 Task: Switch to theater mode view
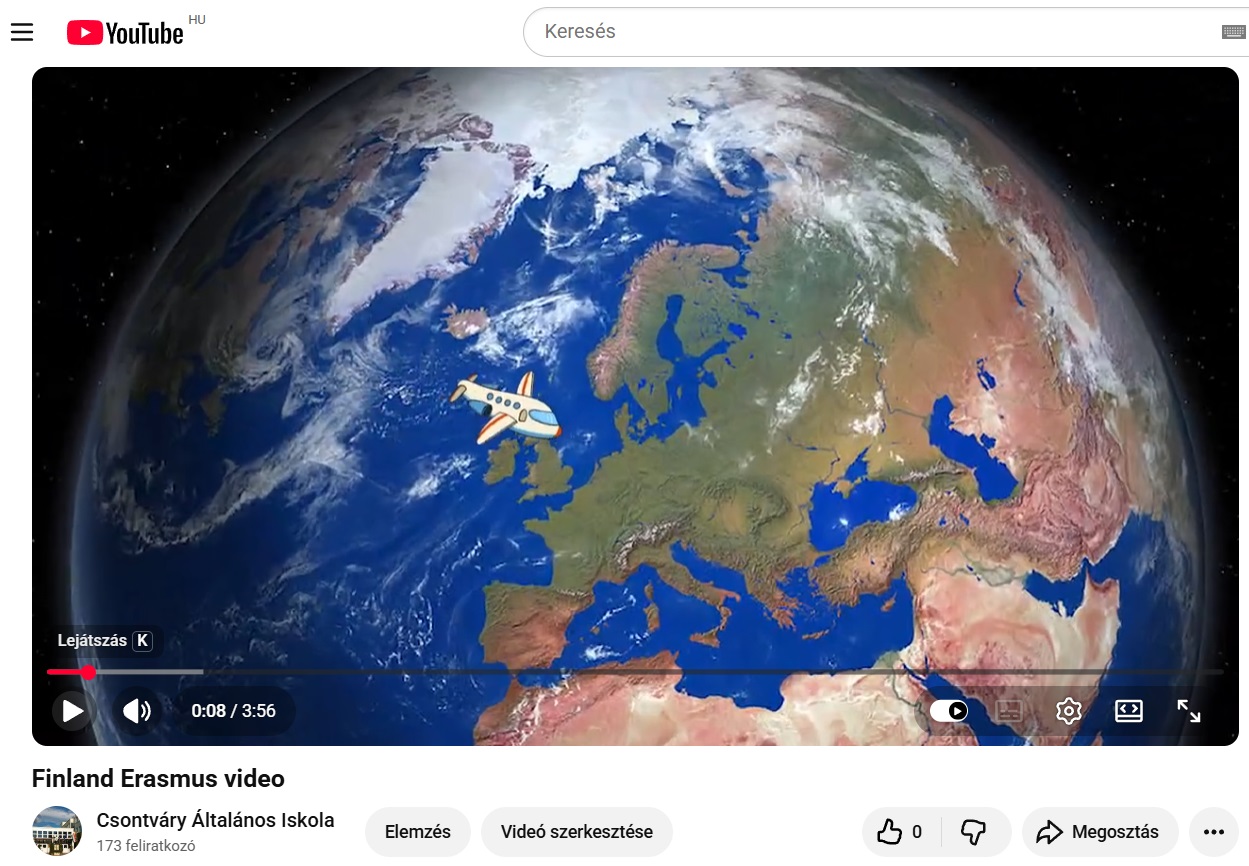click(x=1129, y=711)
